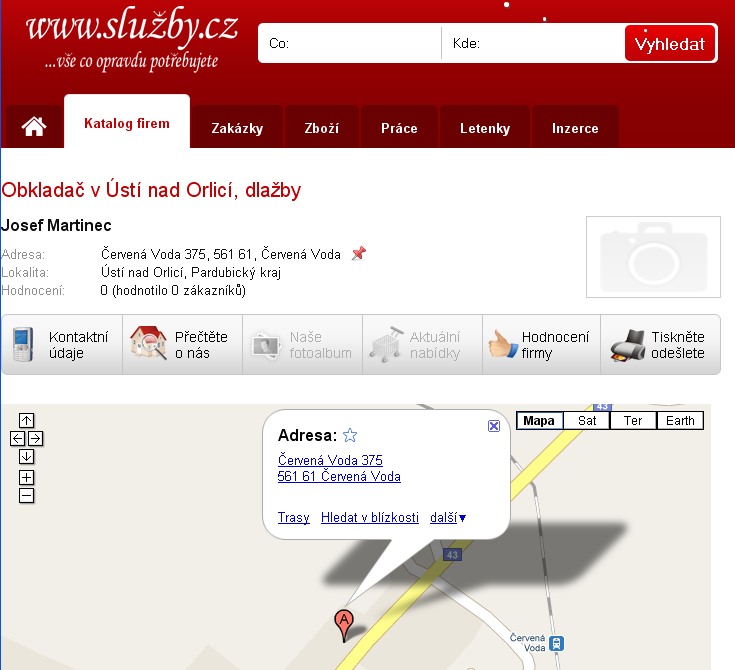The height and width of the screenshot is (670, 735).
Task: Pan the map down
Action: 26,456
